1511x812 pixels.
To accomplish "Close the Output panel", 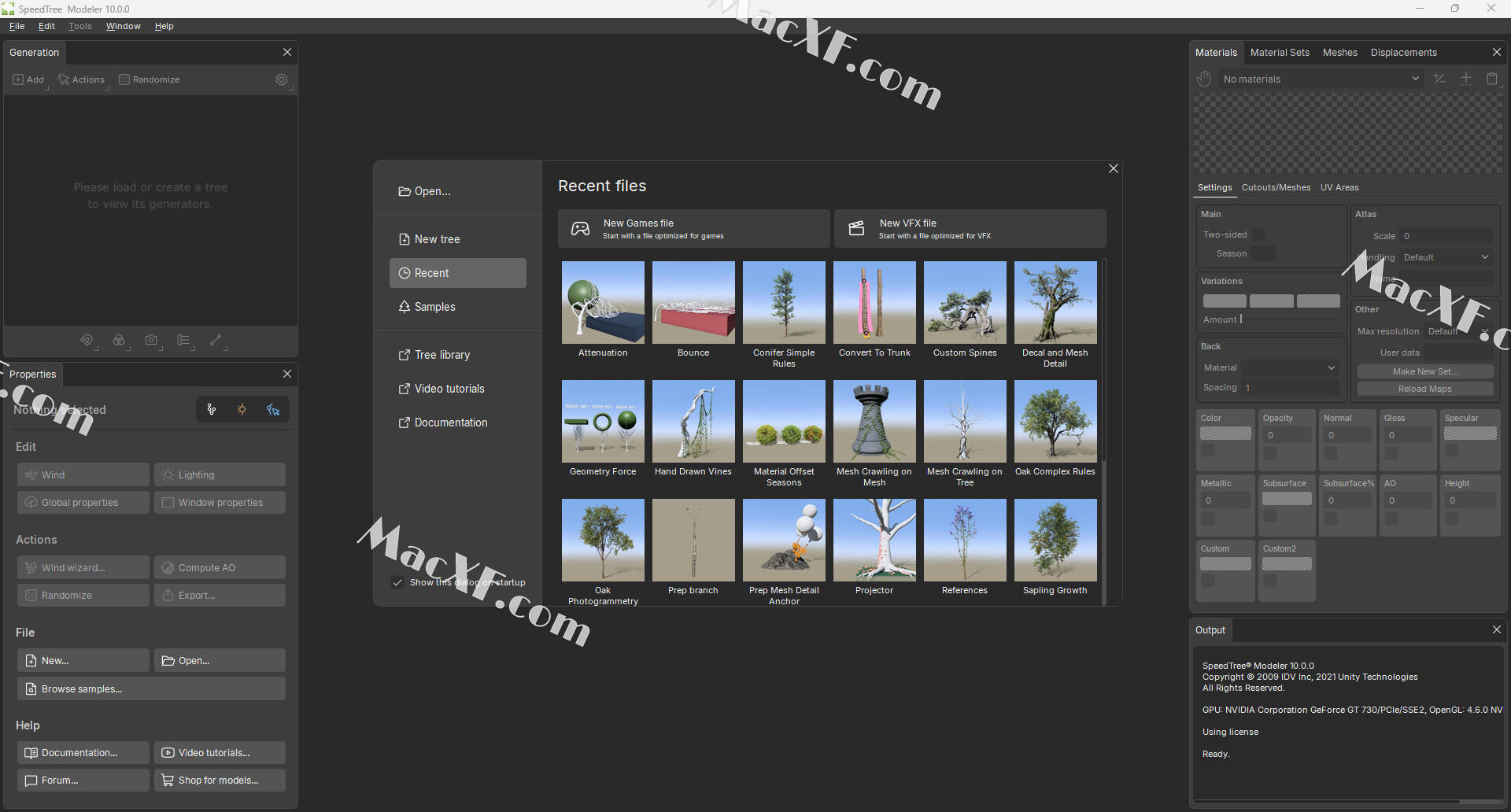I will point(1497,629).
